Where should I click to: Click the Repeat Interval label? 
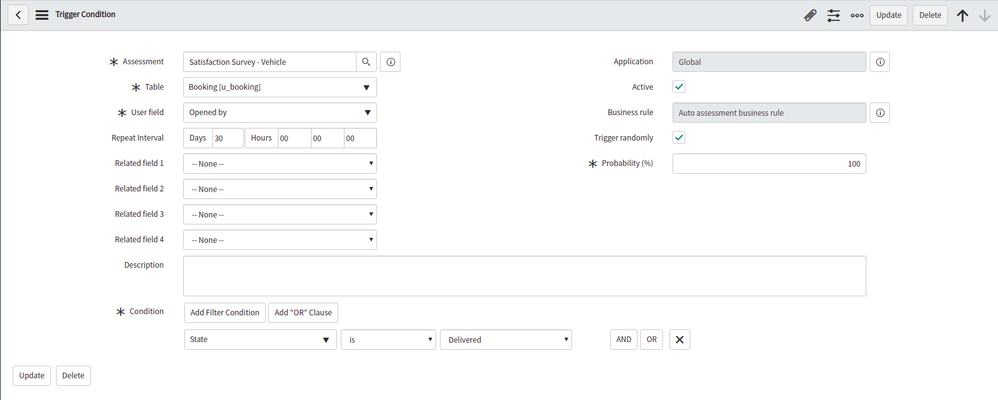tap(137, 138)
